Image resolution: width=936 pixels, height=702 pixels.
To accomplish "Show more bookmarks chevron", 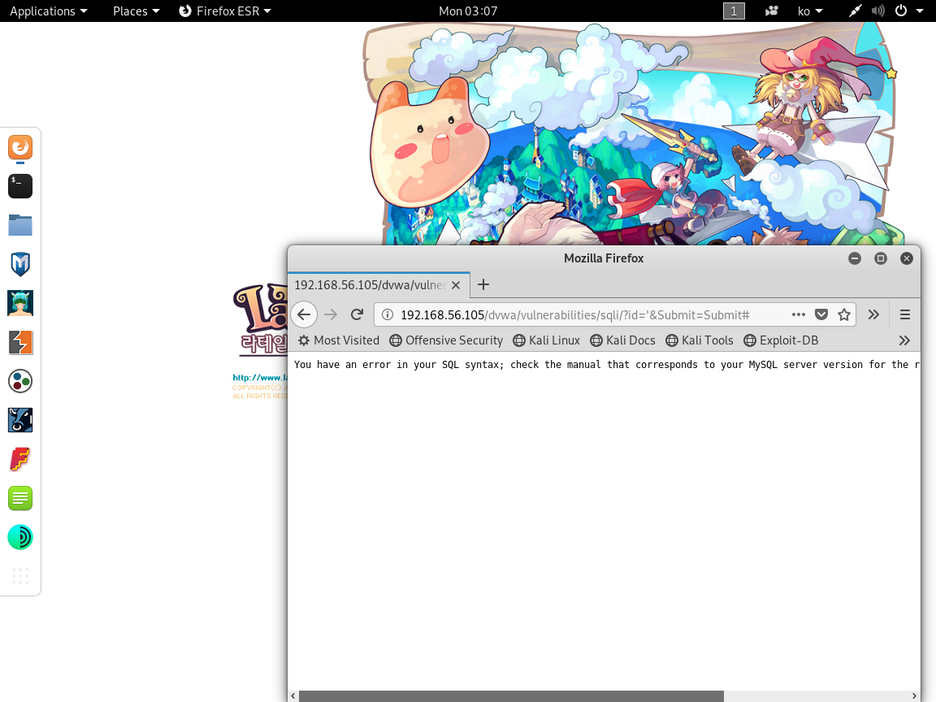I will pyautogui.click(x=904, y=340).
